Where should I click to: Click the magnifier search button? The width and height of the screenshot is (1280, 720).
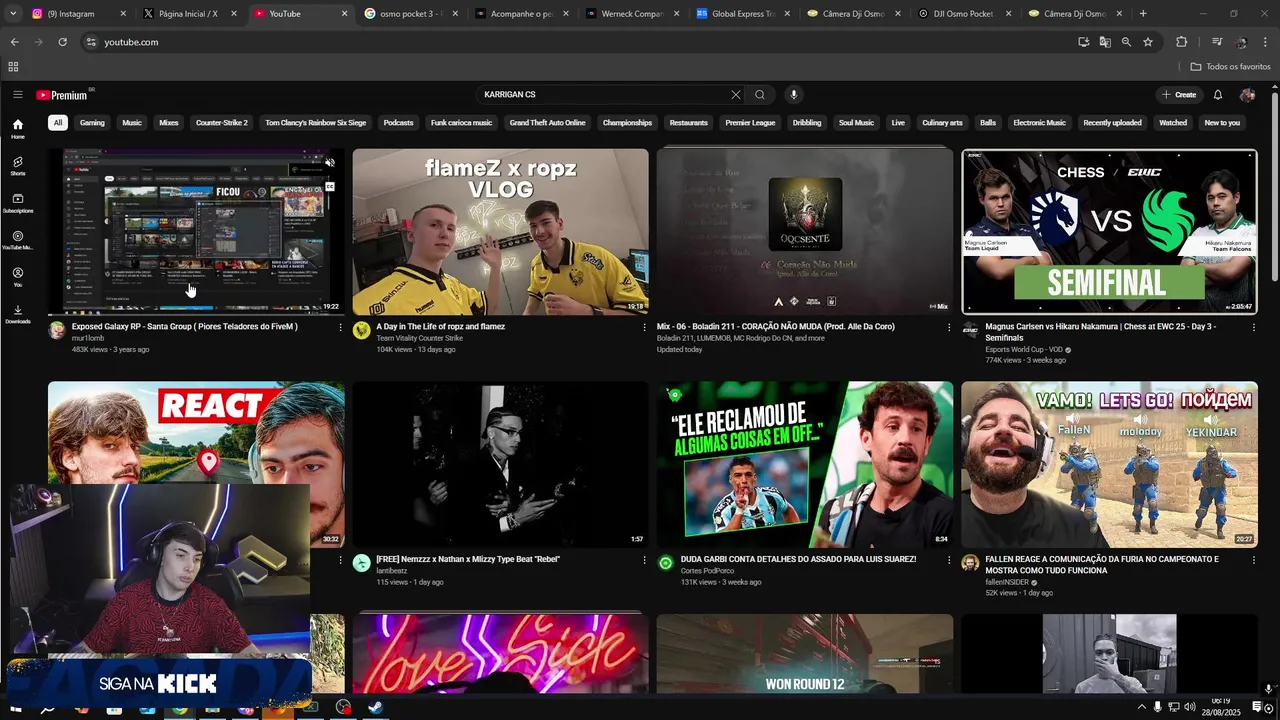pos(760,95)
